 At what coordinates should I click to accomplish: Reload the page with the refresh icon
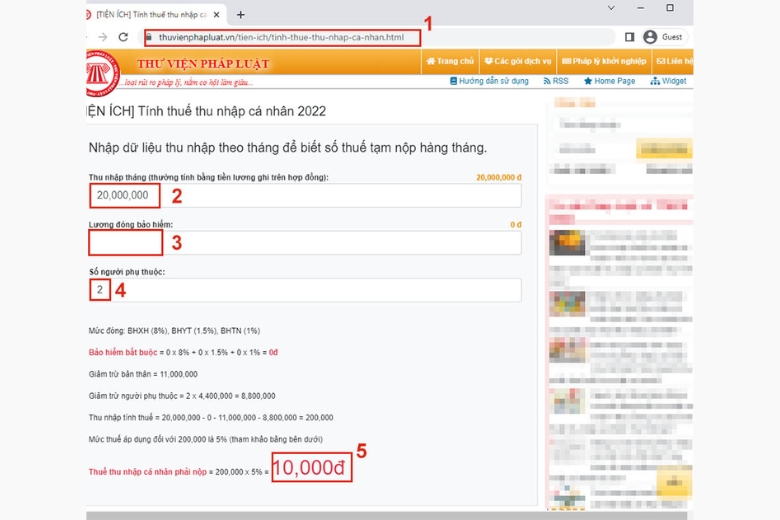click(x=123, y=37)
